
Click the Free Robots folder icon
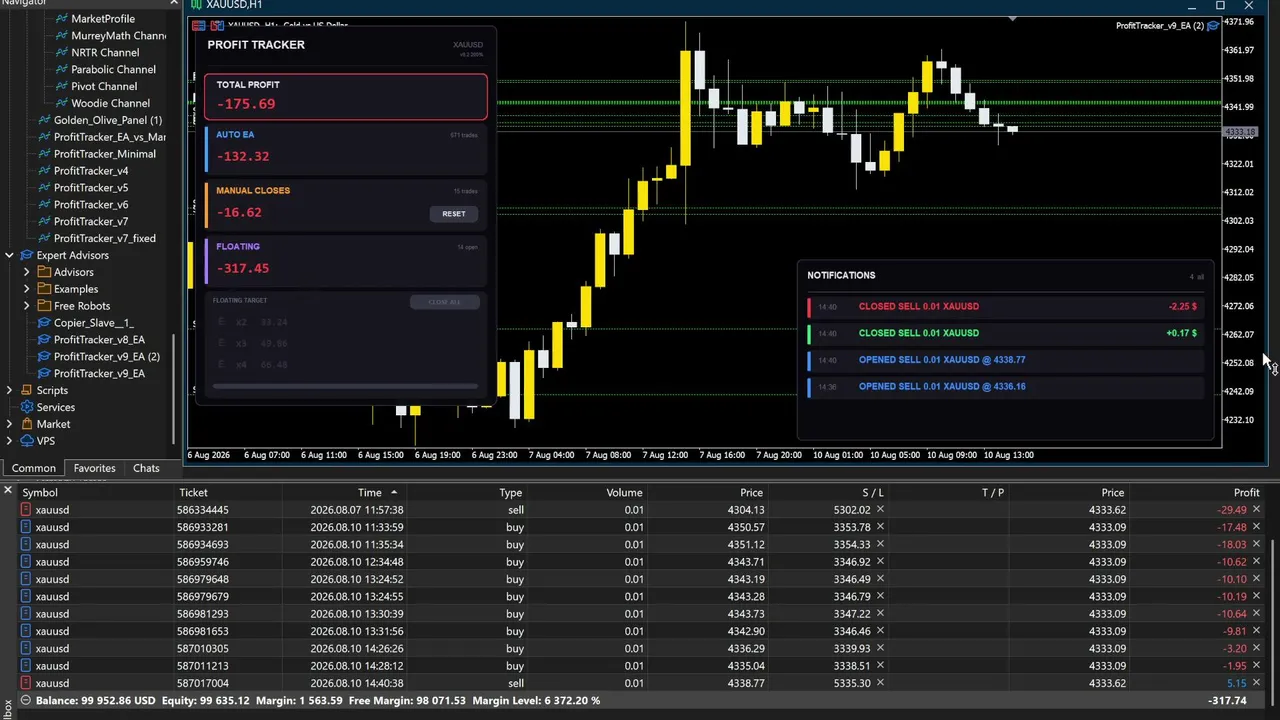tap(44, 306)
